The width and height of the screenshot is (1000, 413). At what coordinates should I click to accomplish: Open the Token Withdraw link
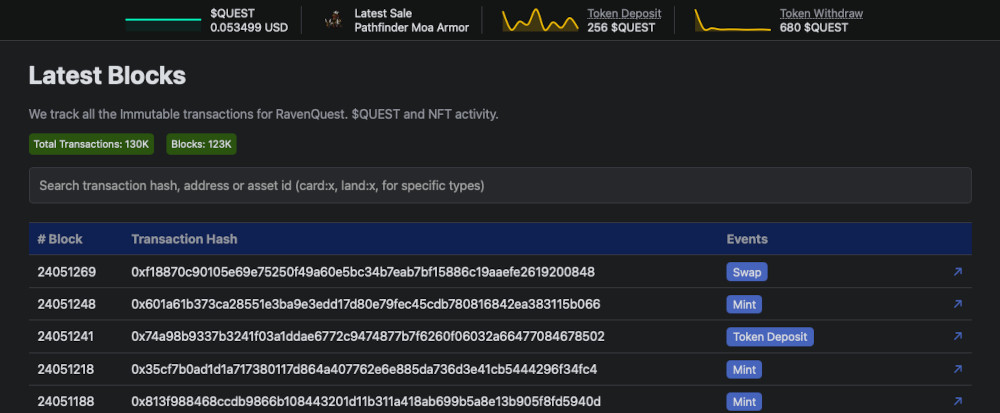(821, 14)
